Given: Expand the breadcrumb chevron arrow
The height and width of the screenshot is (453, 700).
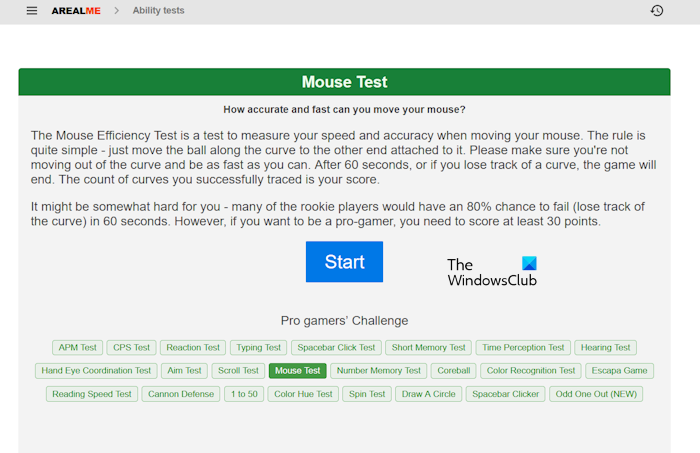Looking at the screenshot, I should point(115,11).
